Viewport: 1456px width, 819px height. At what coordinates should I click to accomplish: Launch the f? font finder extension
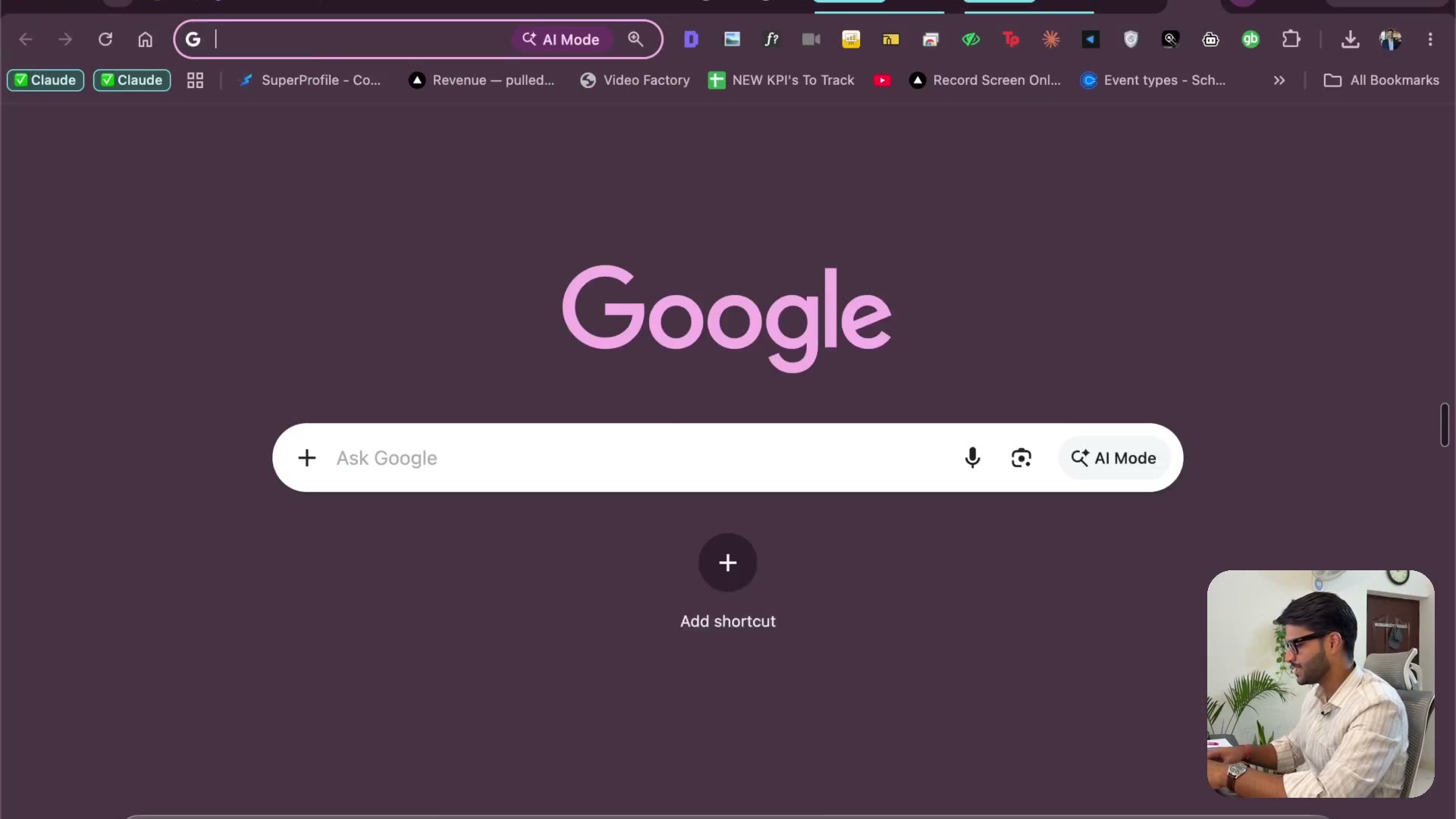pyautogui.click(x=771, y=39)
